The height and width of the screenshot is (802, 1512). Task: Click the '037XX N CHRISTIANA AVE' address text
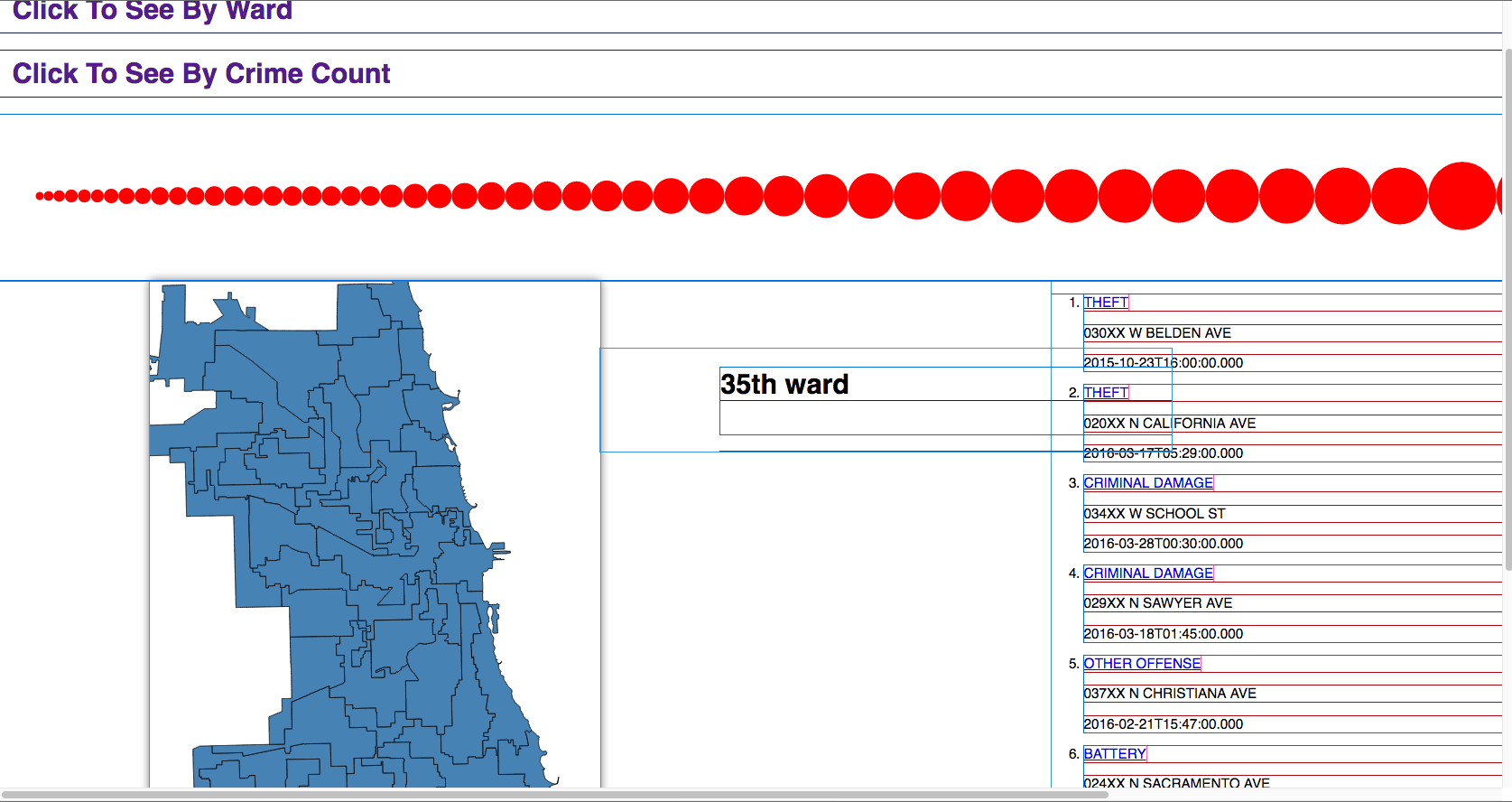1169,694
